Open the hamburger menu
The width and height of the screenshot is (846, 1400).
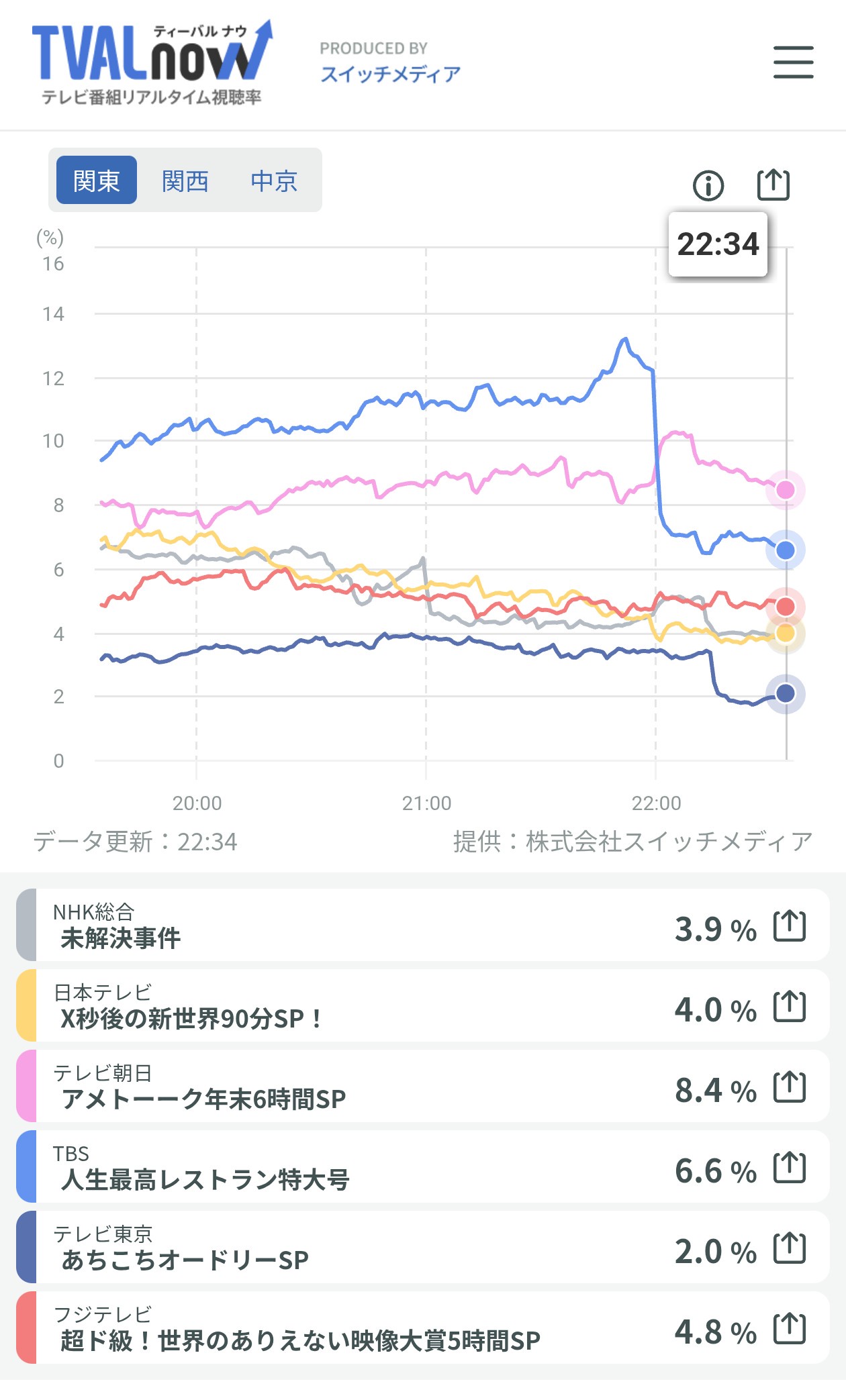coord(793,62)
